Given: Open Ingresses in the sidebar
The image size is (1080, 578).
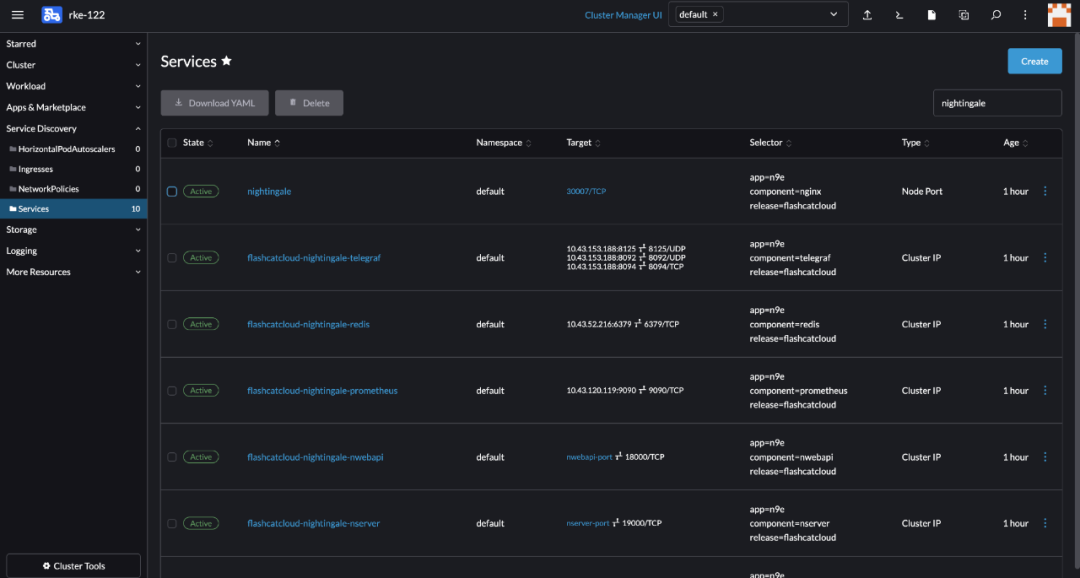Looking at the screenshot, I should point(36,169).
